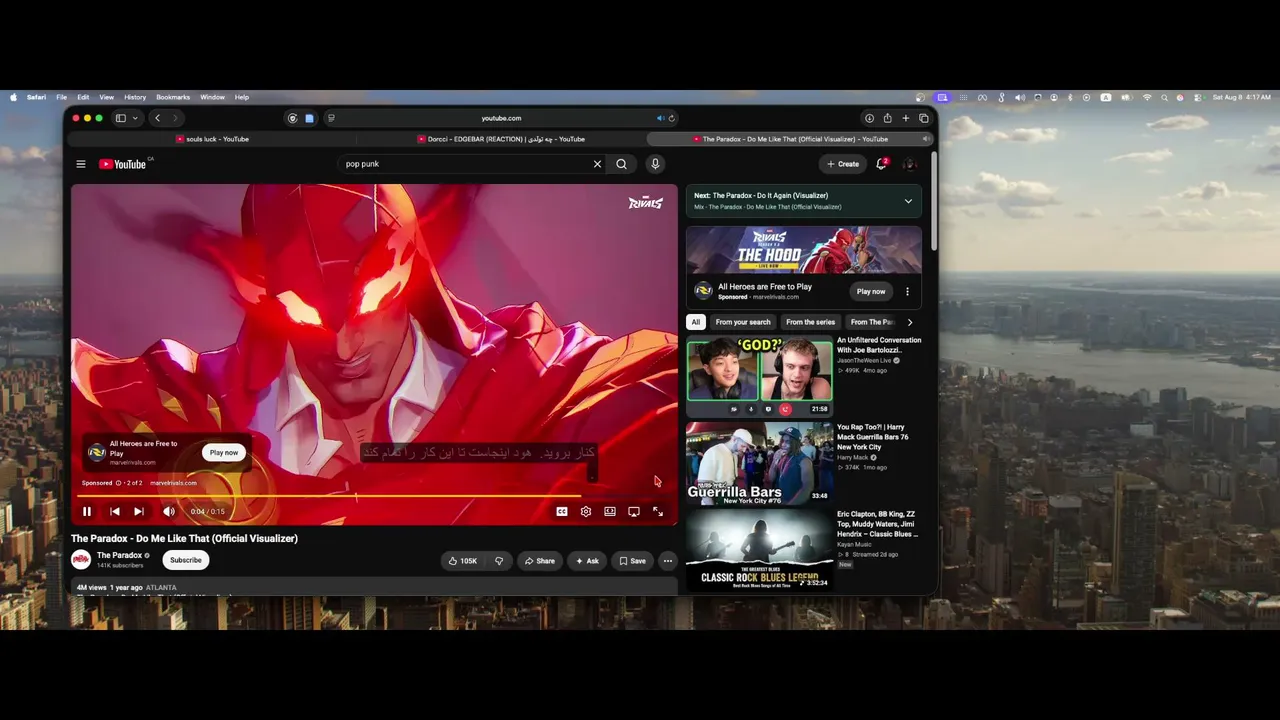This screenshot has width=1280, height=720.
Task: Open the Eric Clapton, BB King video title
Action: coord(878,524)
